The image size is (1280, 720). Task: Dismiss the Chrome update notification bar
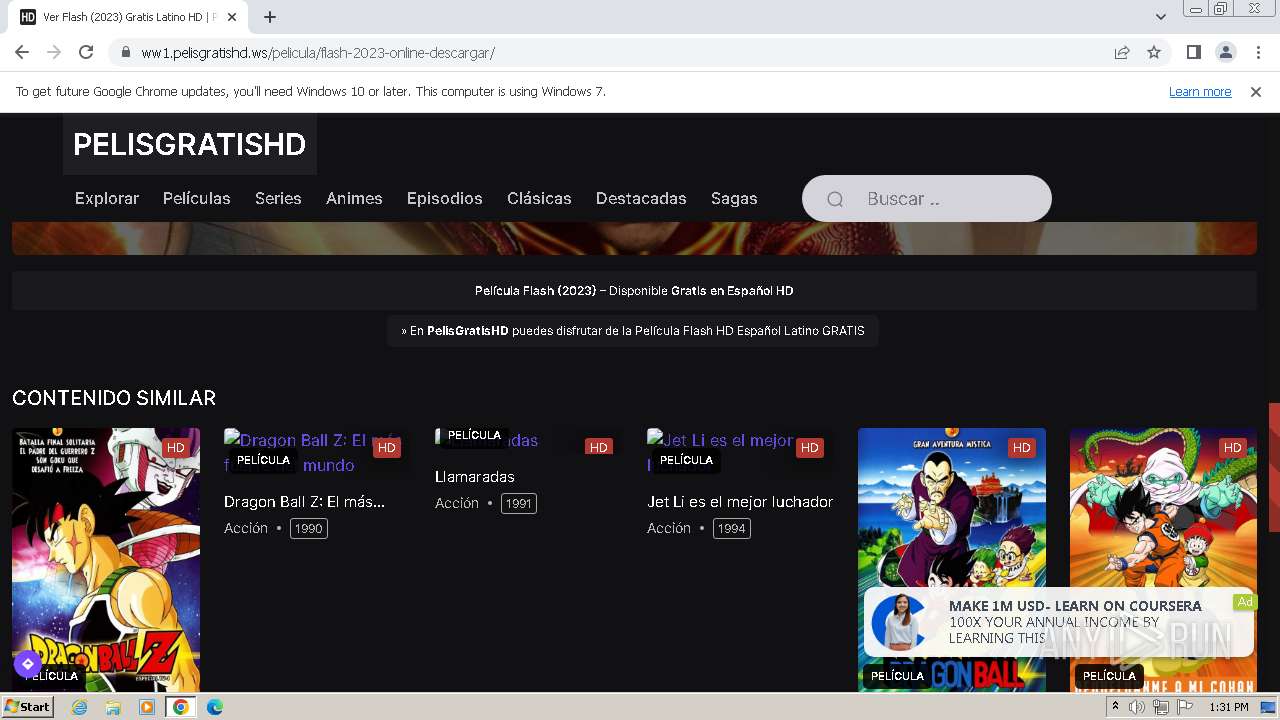(x=1256, y=91)
